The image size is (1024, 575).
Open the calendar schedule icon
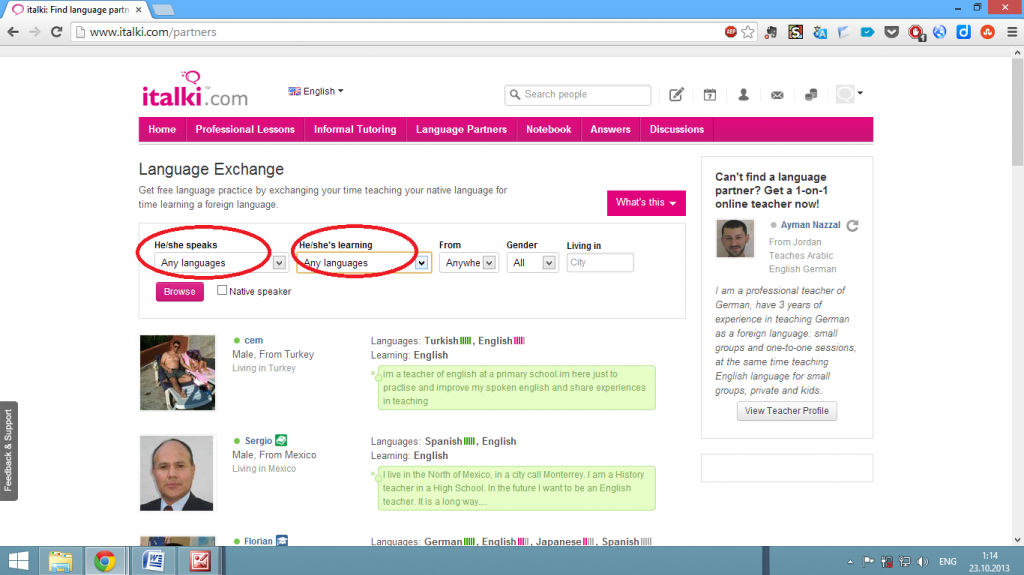(x=710, y=95)
